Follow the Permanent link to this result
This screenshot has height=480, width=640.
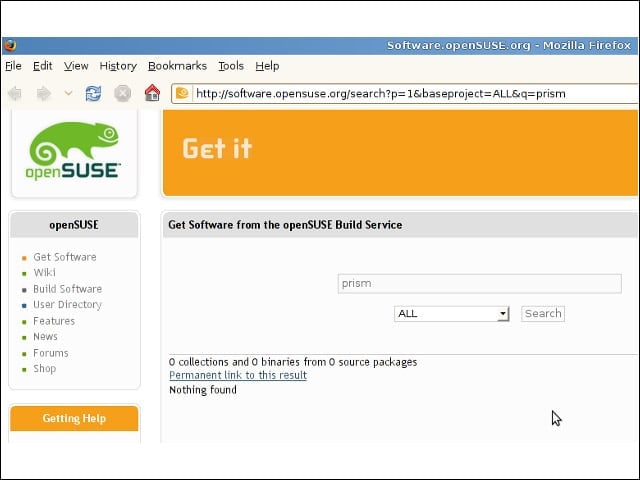click(238, 375)
